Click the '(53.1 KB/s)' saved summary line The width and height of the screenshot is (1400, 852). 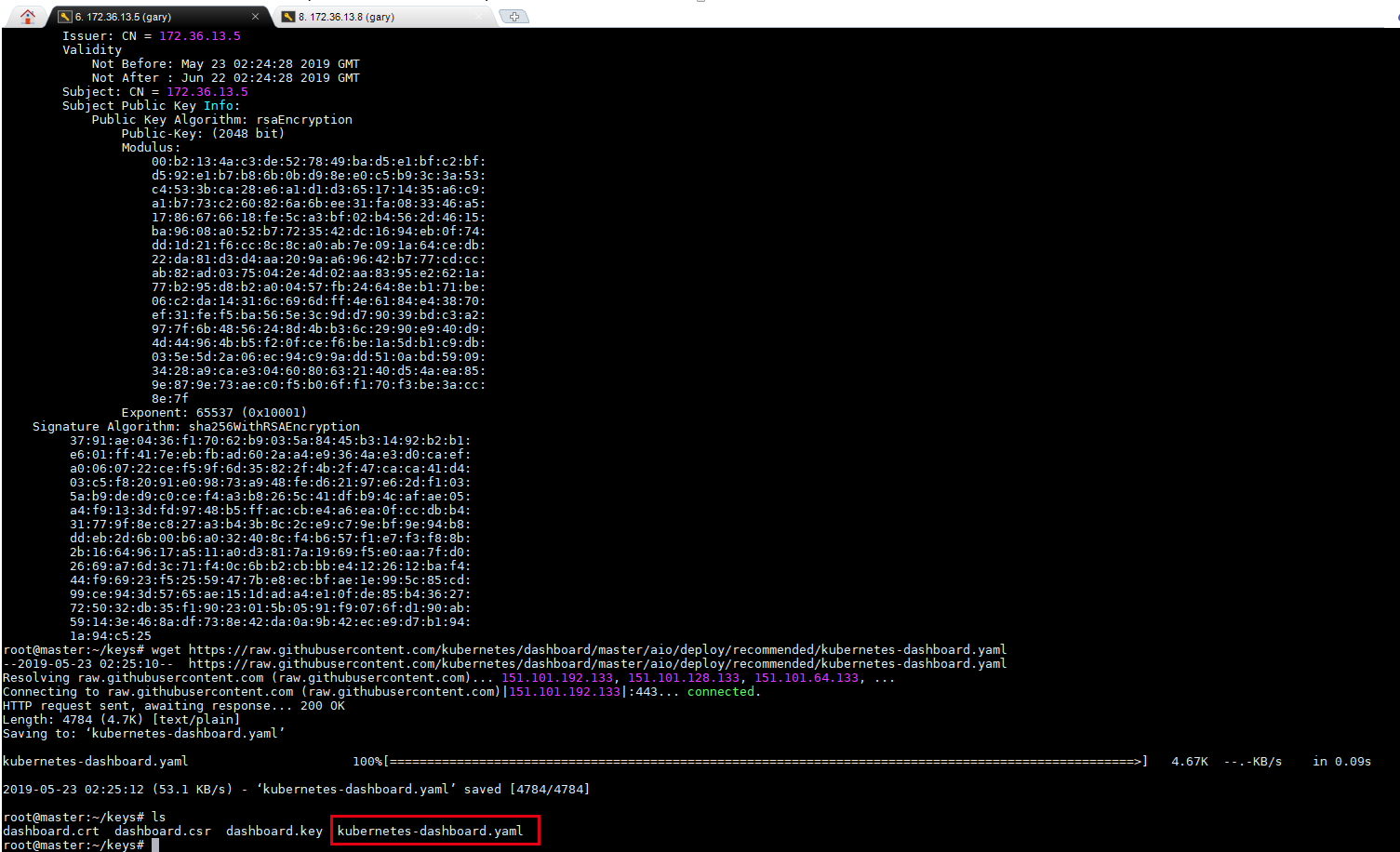[x=297, y=789]
